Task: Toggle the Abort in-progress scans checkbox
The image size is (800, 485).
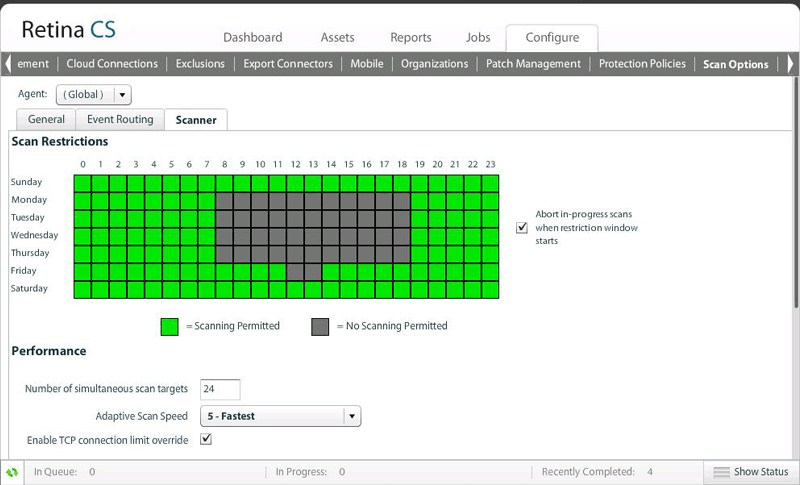Action: tap(521, 228)
